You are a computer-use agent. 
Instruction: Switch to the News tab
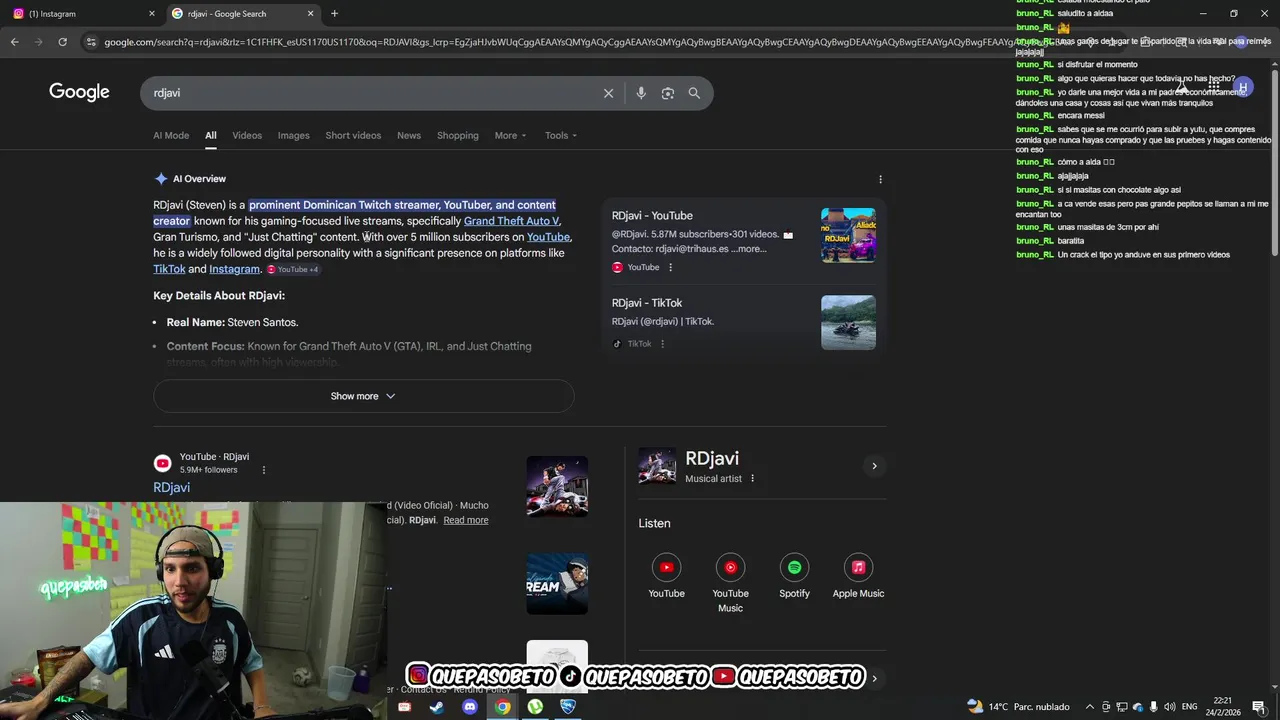[408, 136]
